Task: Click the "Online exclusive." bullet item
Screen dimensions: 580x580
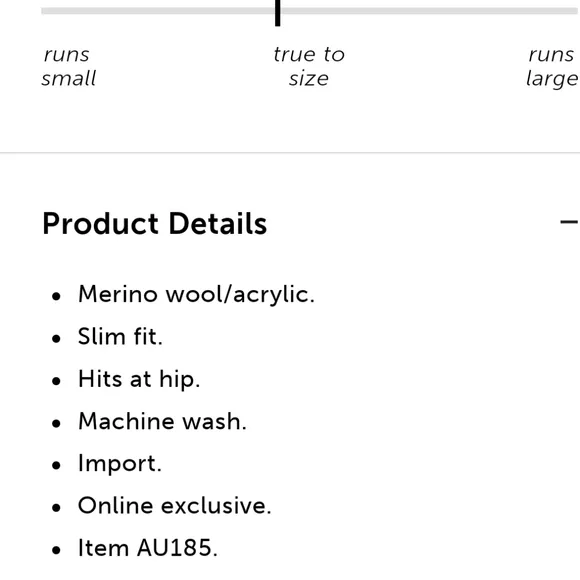Action: point(175,506)
